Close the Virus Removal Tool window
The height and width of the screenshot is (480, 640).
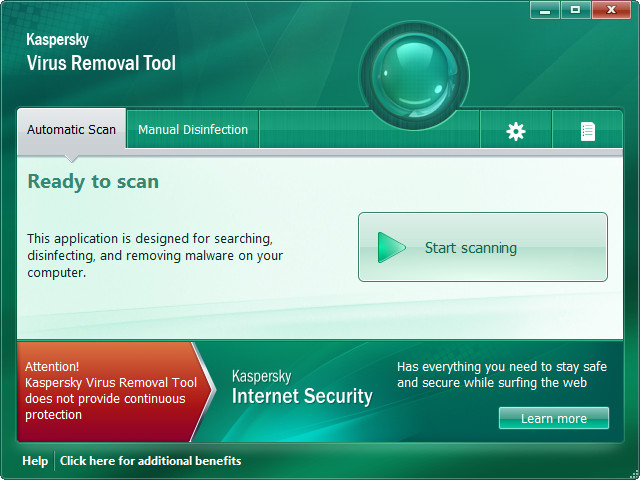(611, 10)
